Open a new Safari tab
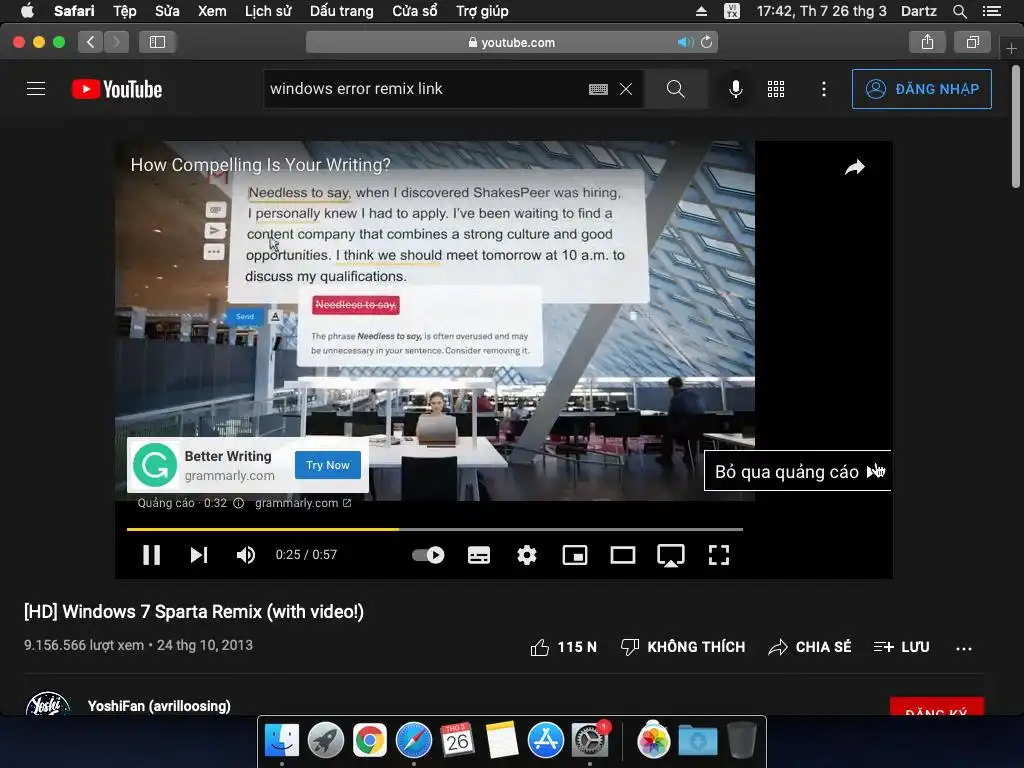This screenshot has width=1024, height=768. (x=1011, y=48)
